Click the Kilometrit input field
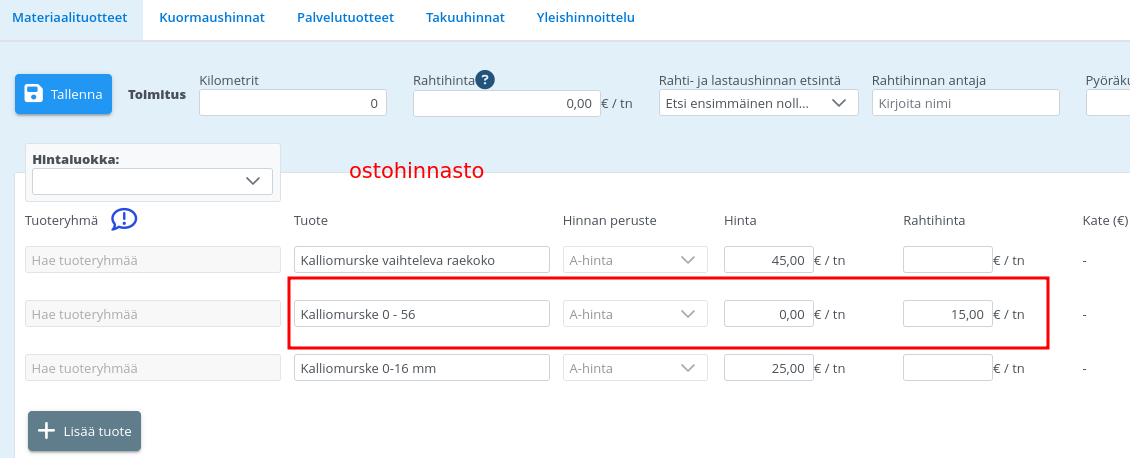This screenshot has height=458, width=1130. 293,103
